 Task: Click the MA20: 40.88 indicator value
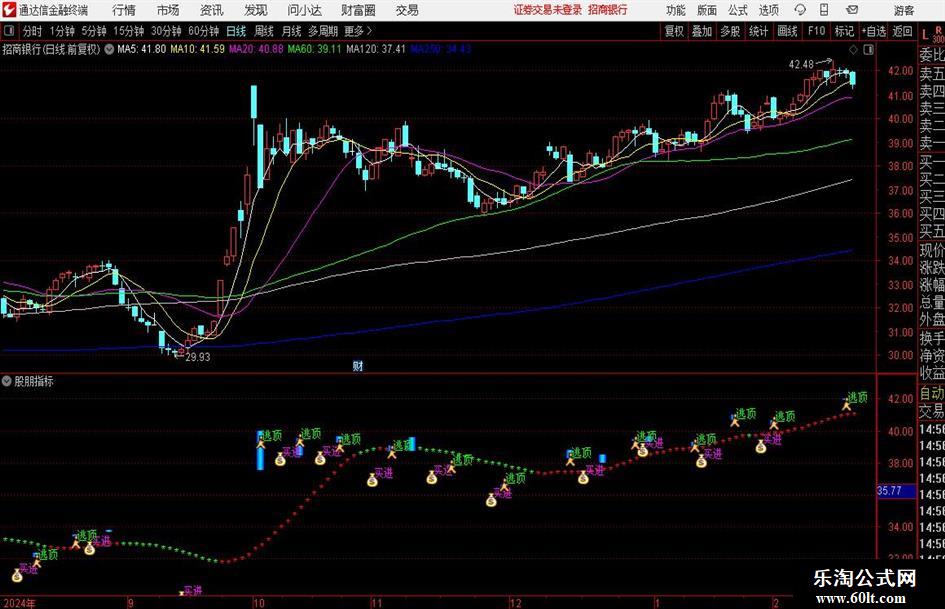tap(256, 49)
